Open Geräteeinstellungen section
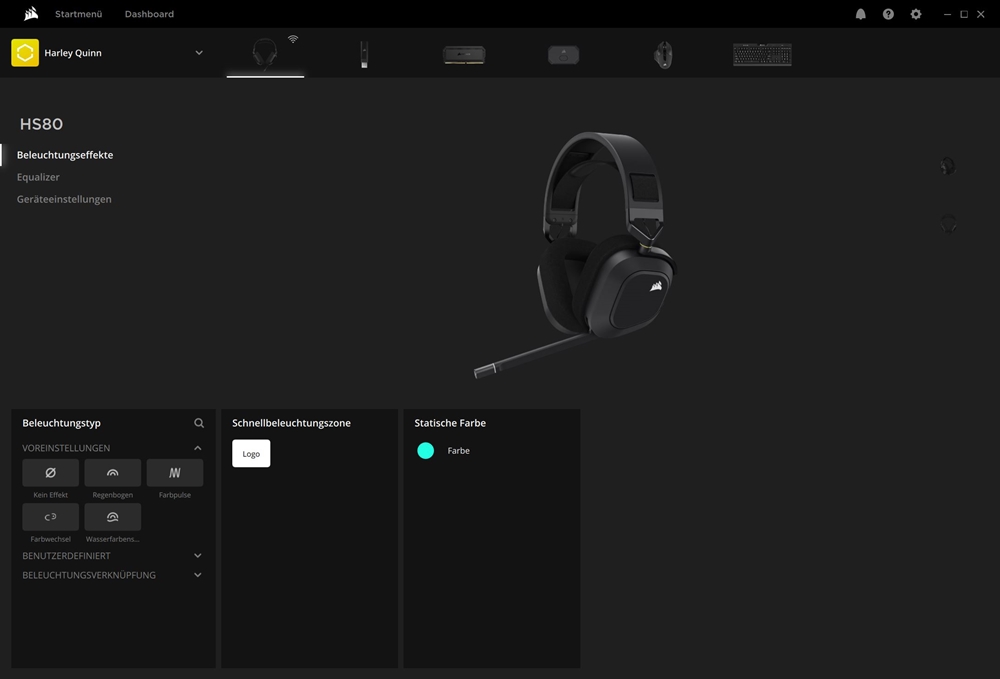Image resolution: width=1000 pixels, height=679 pixels. (64, 199)
